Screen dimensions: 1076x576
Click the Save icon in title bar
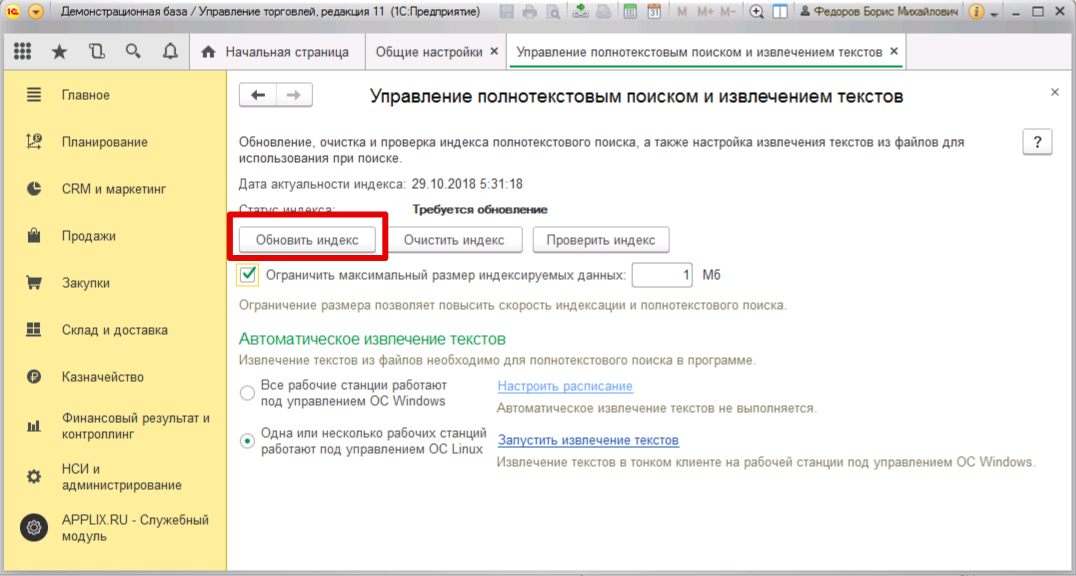507,12
